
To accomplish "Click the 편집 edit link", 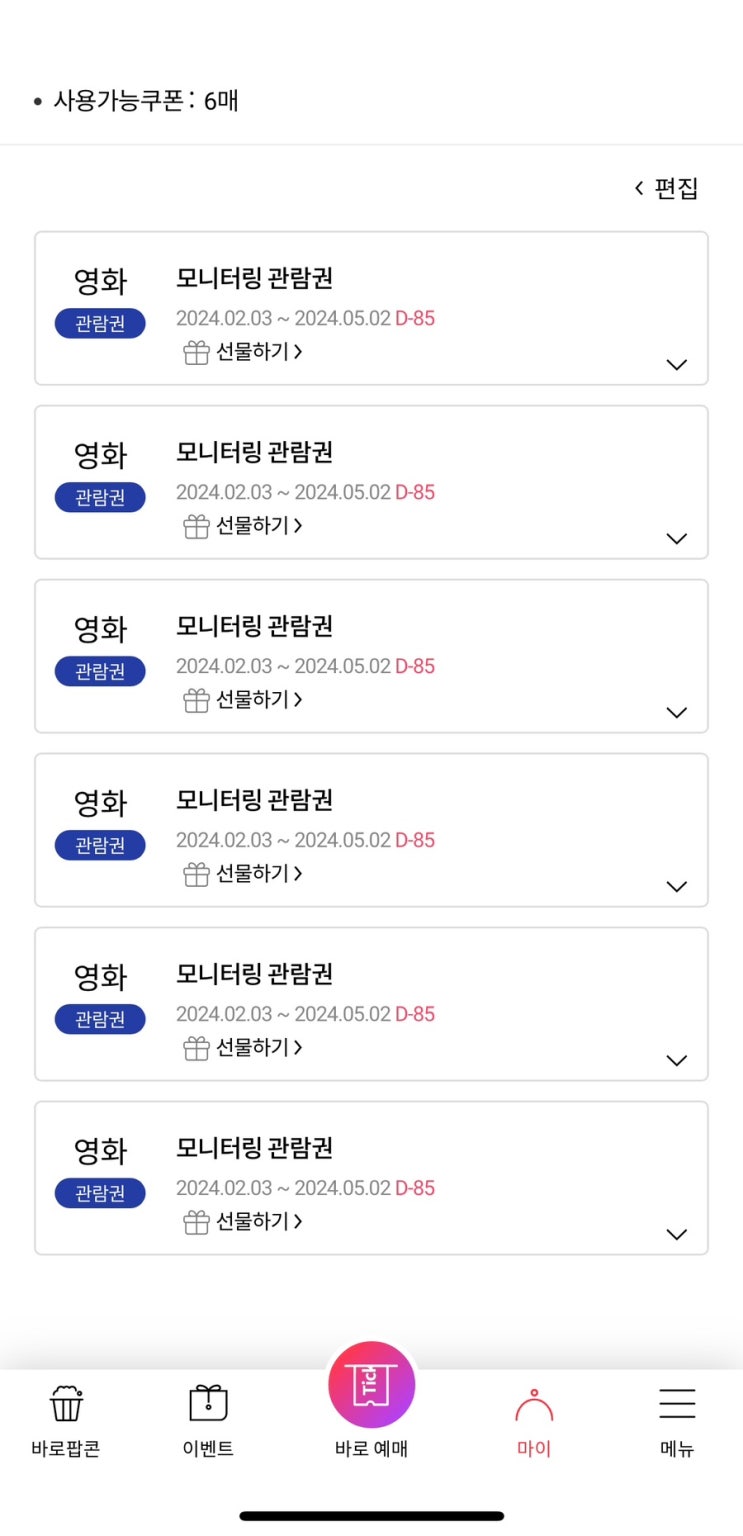I will click(x=667, y=188).
